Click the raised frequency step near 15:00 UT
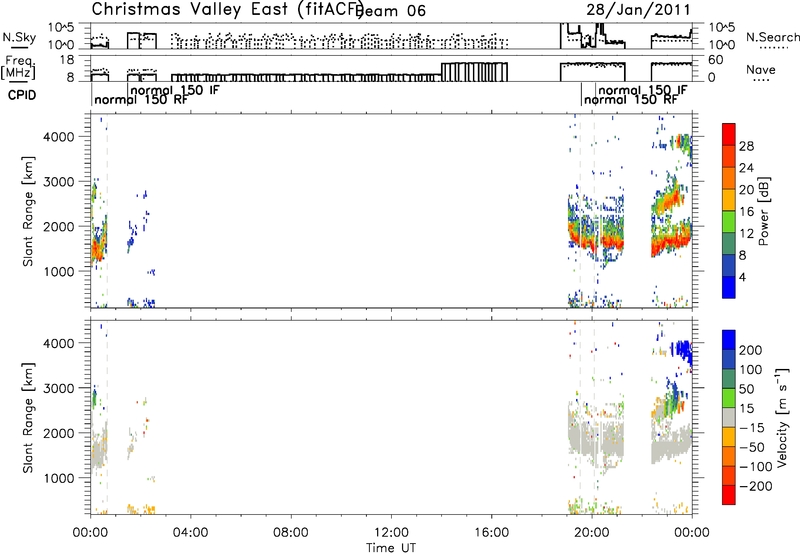Image resolution: width=800 pixels, height=554 pixels. tap(474, 72)
